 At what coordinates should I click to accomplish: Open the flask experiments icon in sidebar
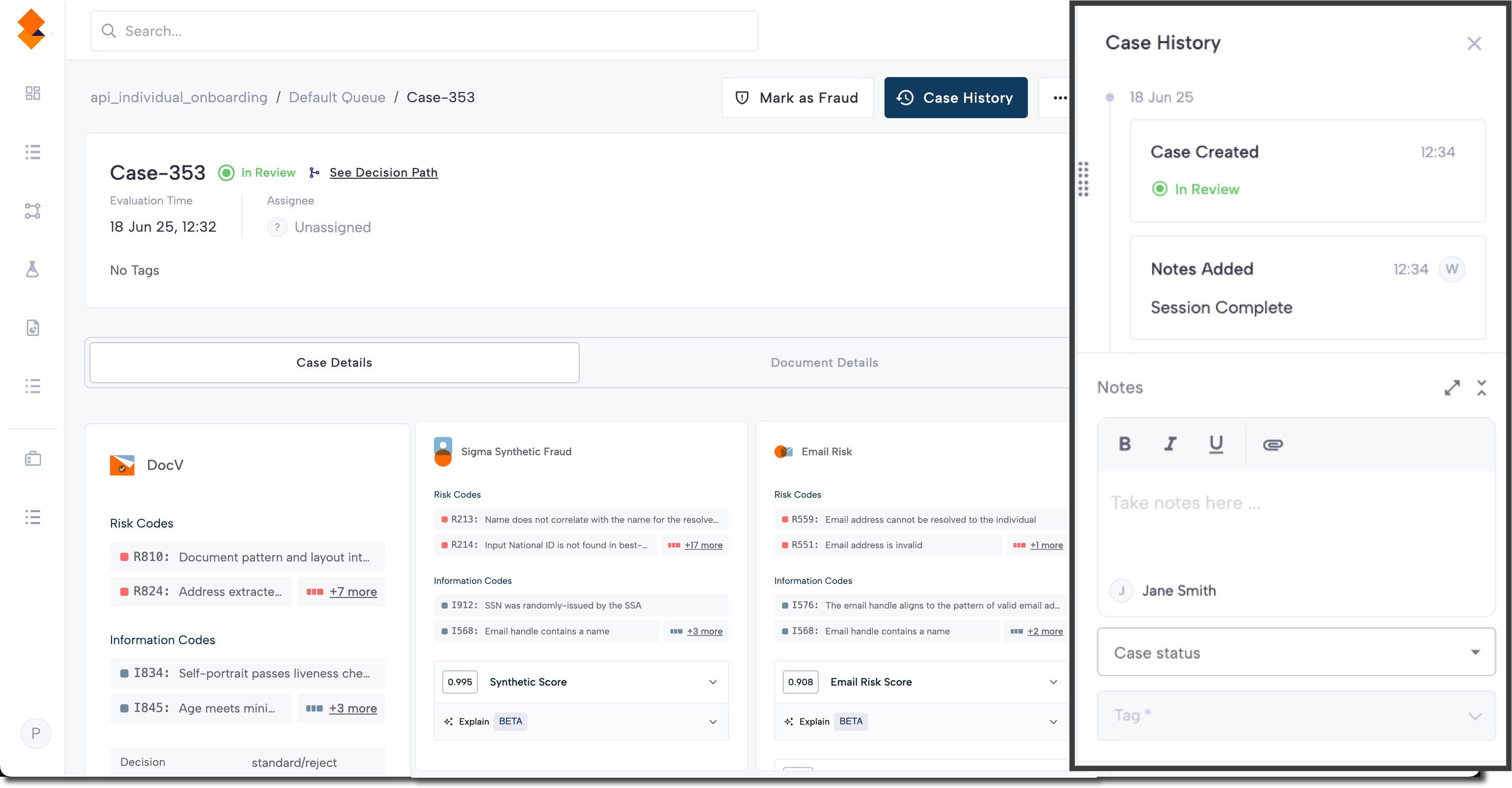[33, 269]
